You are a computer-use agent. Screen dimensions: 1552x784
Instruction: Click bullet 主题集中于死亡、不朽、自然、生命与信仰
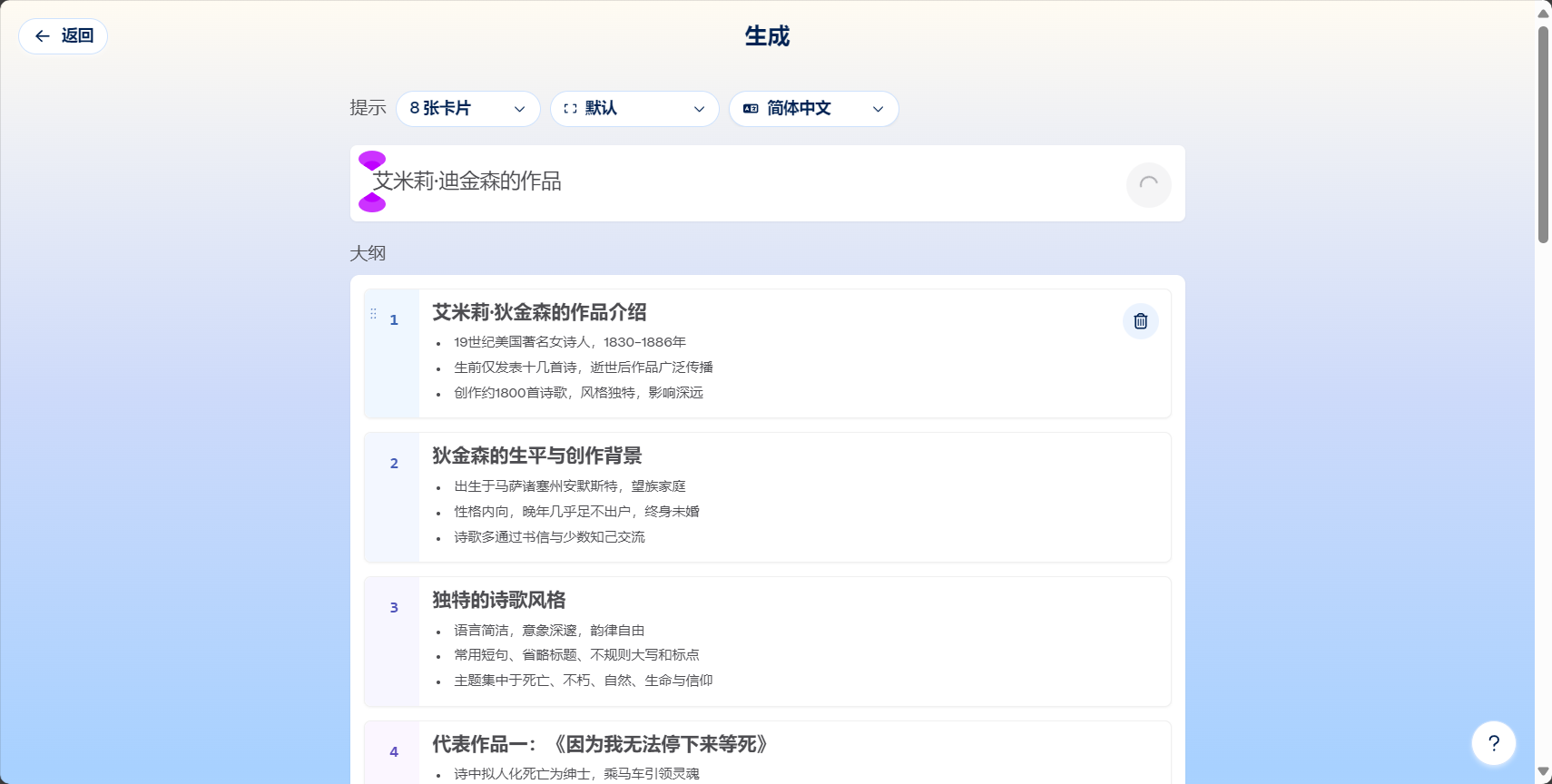pos(584,681)
